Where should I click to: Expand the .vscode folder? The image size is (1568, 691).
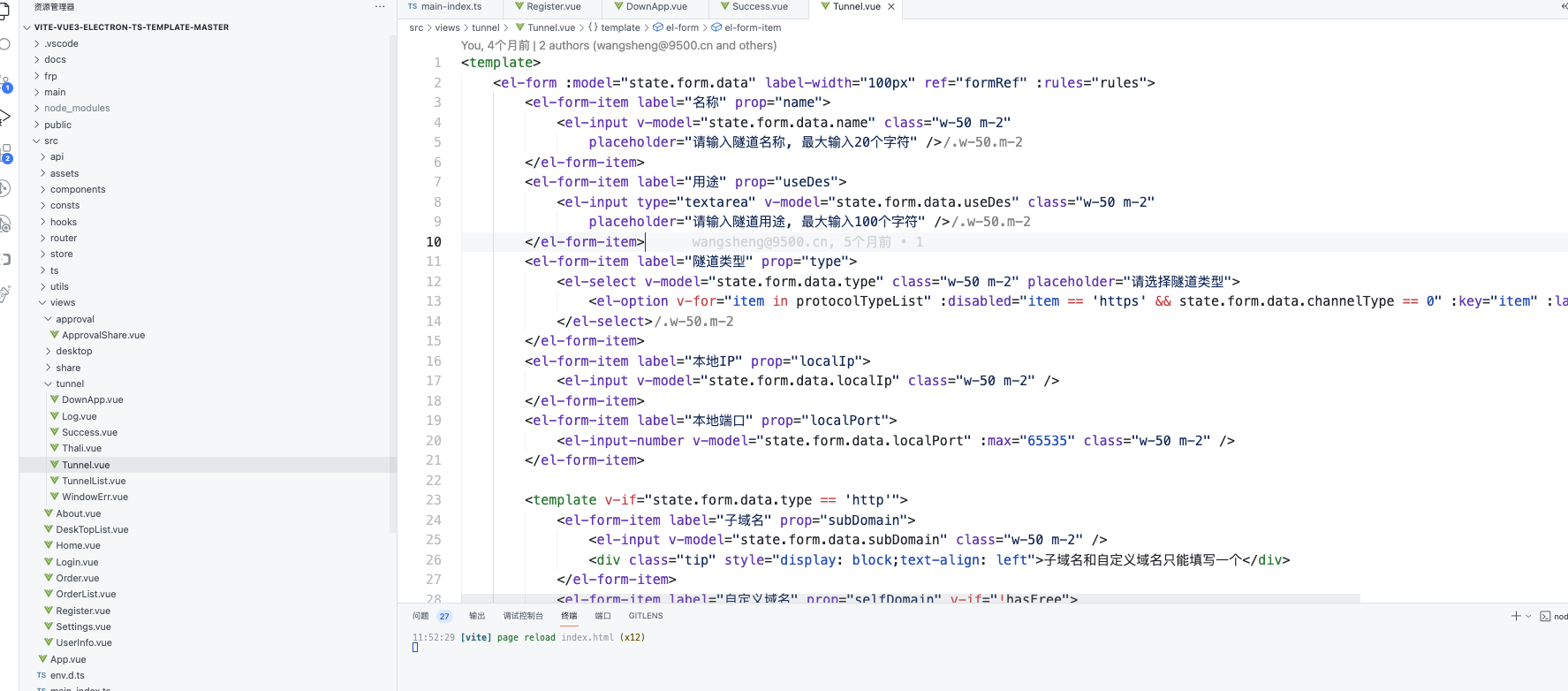(x=208, y=43)
